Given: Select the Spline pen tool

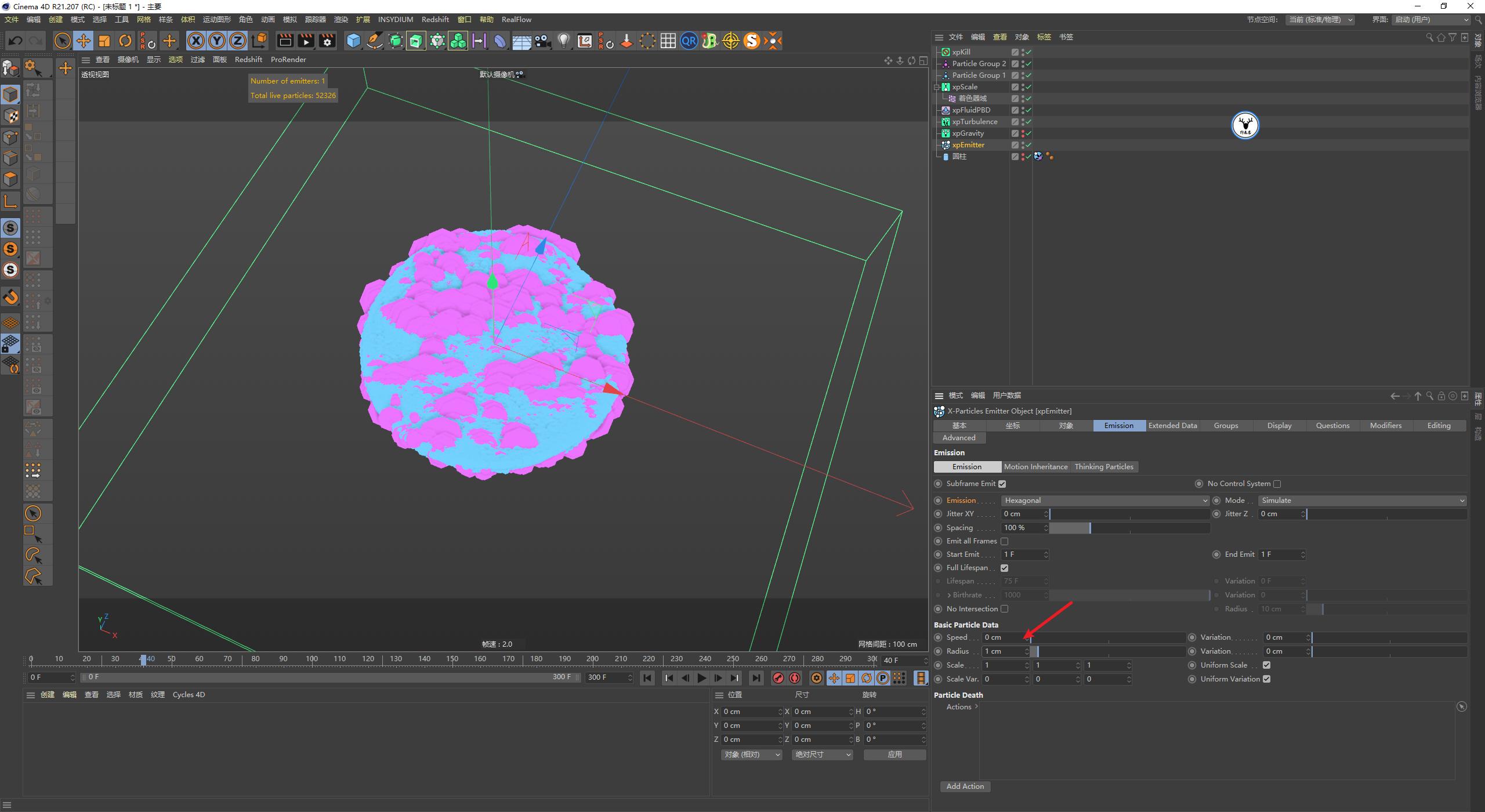Looking at the screenshot, I should click(374, 41).
